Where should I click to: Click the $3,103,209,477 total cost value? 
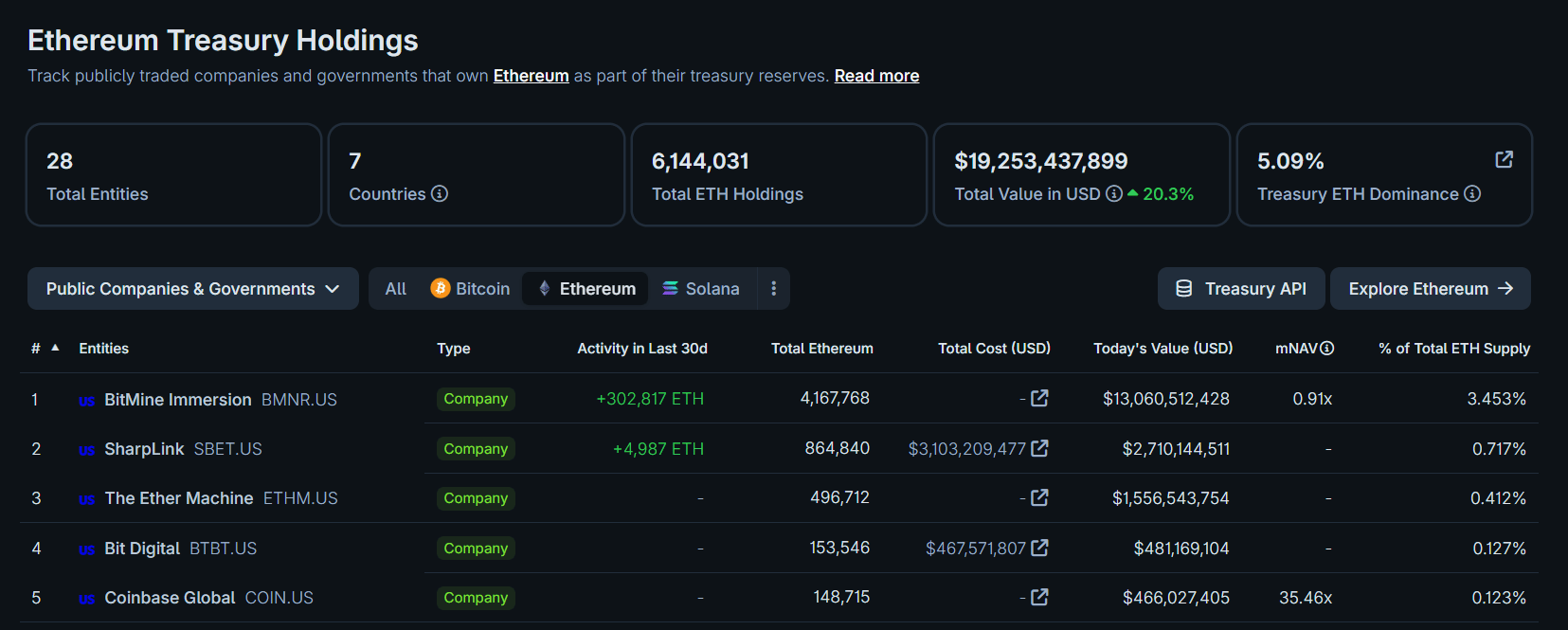(967, 449)
